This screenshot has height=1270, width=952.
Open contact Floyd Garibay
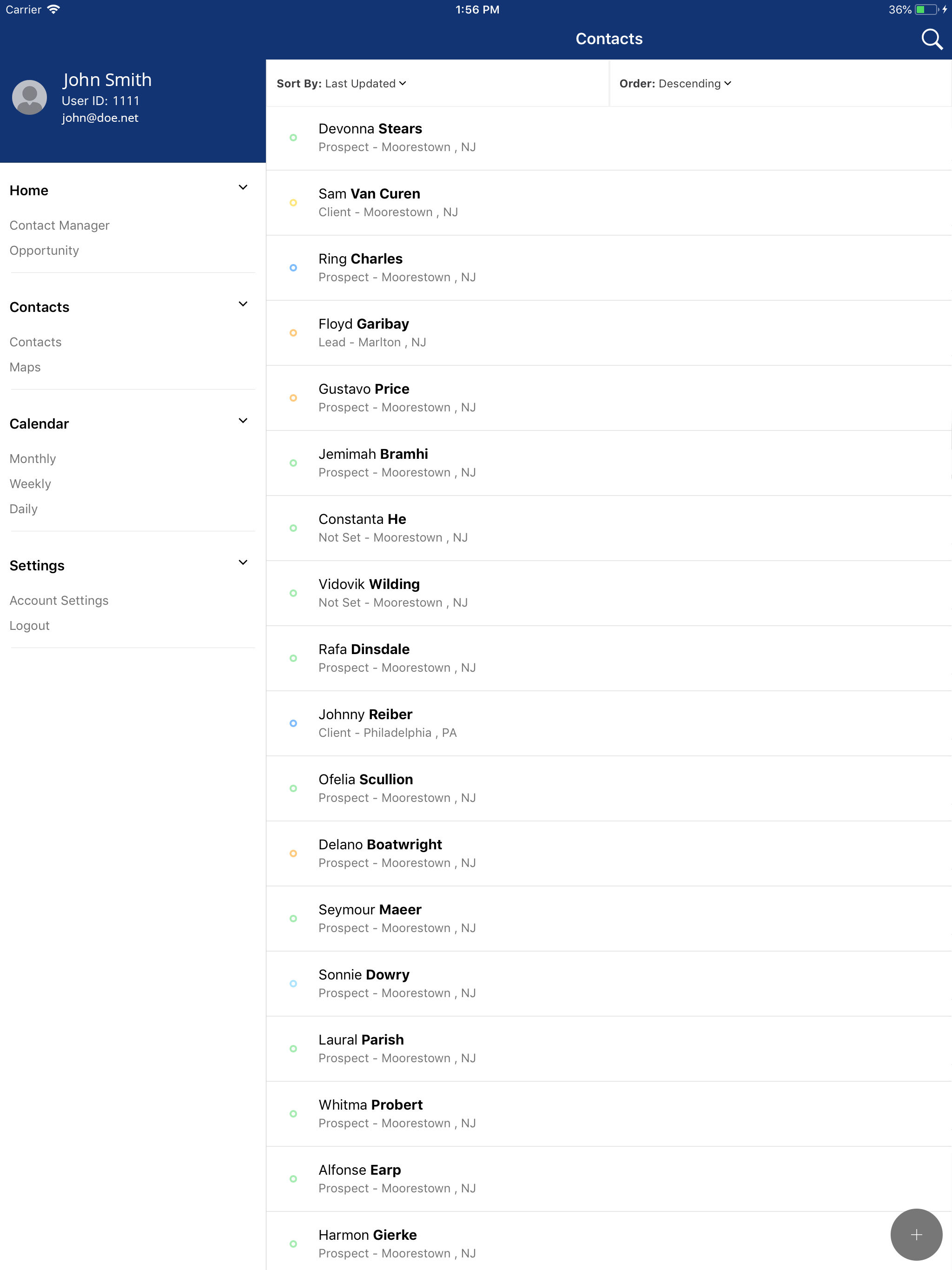point(608,333)
